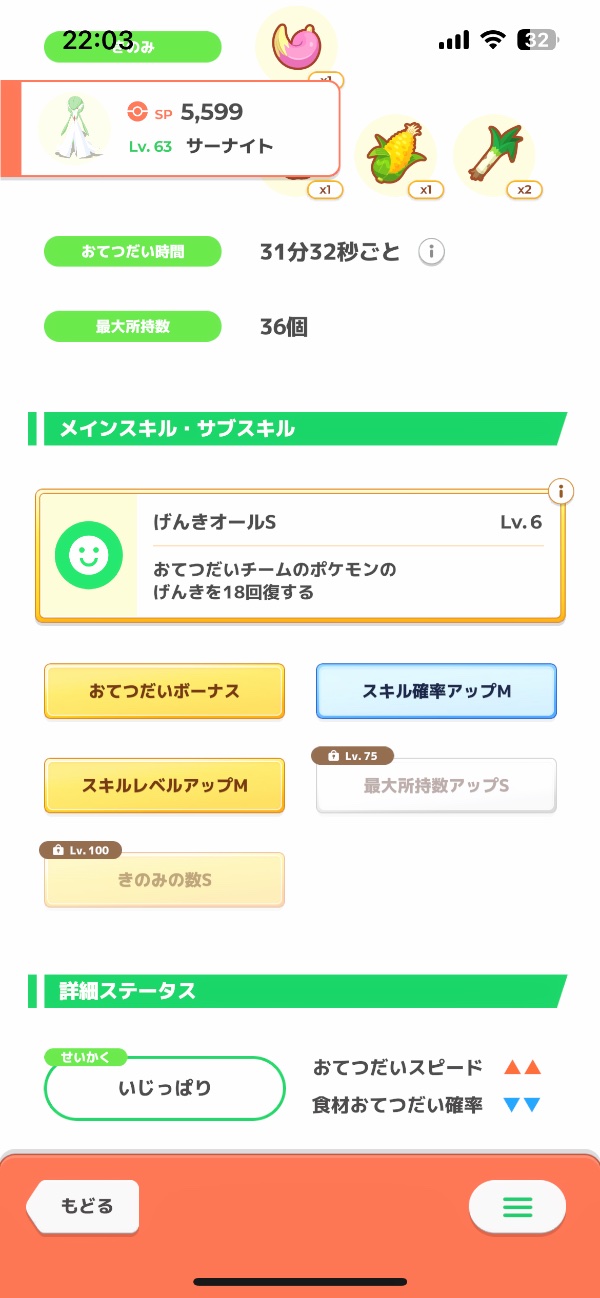This screenshot has width=600, height=1298.
Task: Tap locked きのみの数S skill
Action: [164, 880]
